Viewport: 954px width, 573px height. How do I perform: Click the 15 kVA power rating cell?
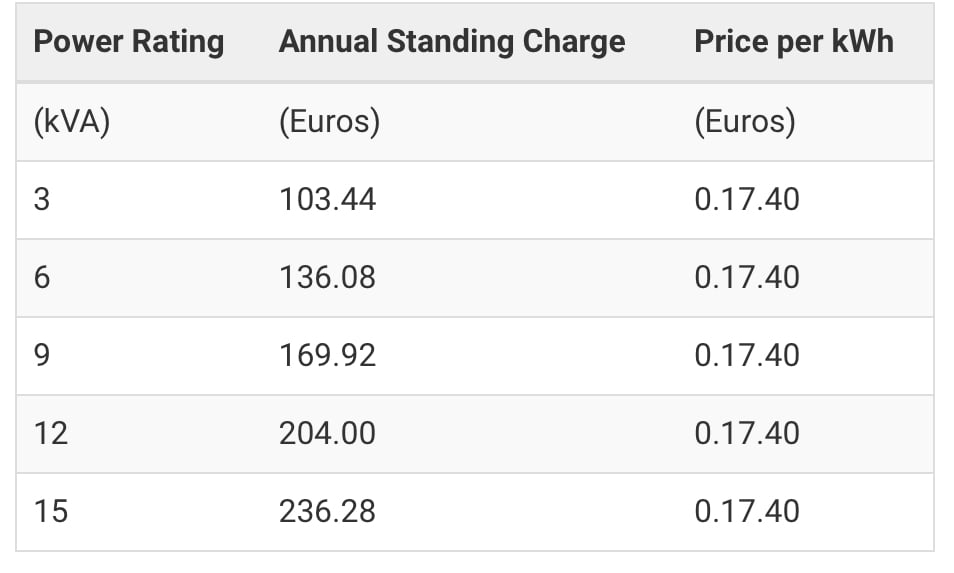(x=50, y=512)
